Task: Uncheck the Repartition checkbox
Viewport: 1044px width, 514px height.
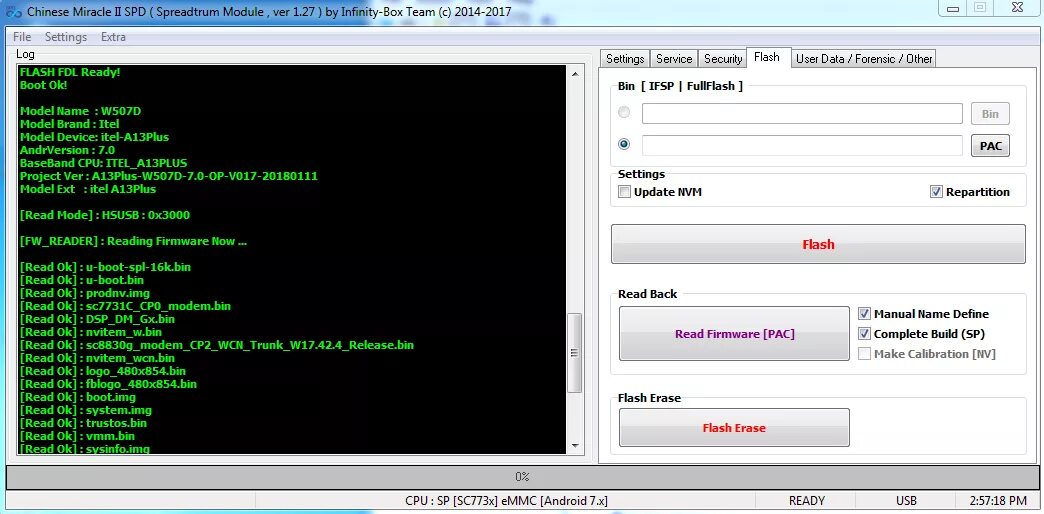Action: tap(936, 192)
